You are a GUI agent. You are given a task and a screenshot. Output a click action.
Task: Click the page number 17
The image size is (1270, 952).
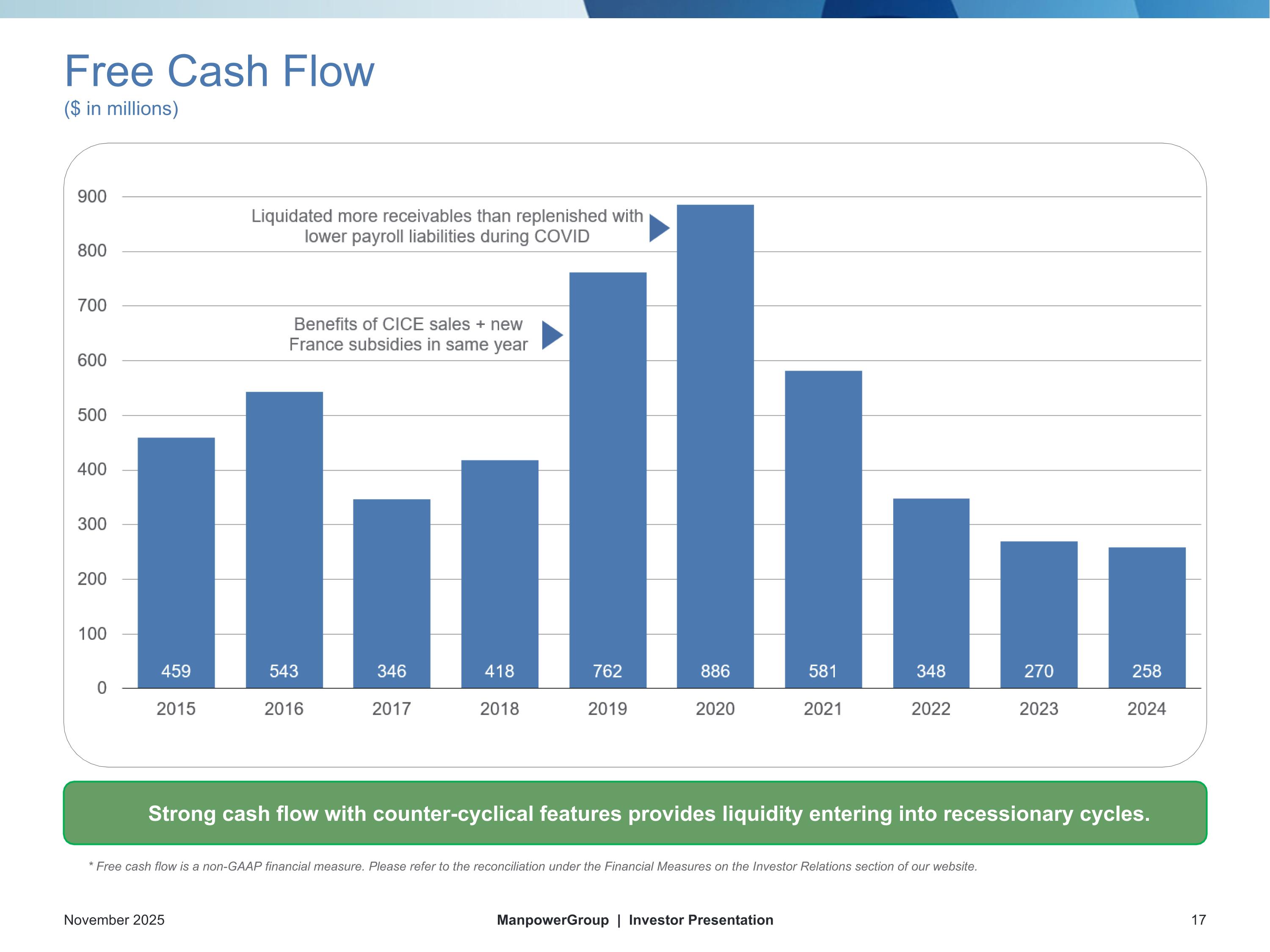(1198, 920)
